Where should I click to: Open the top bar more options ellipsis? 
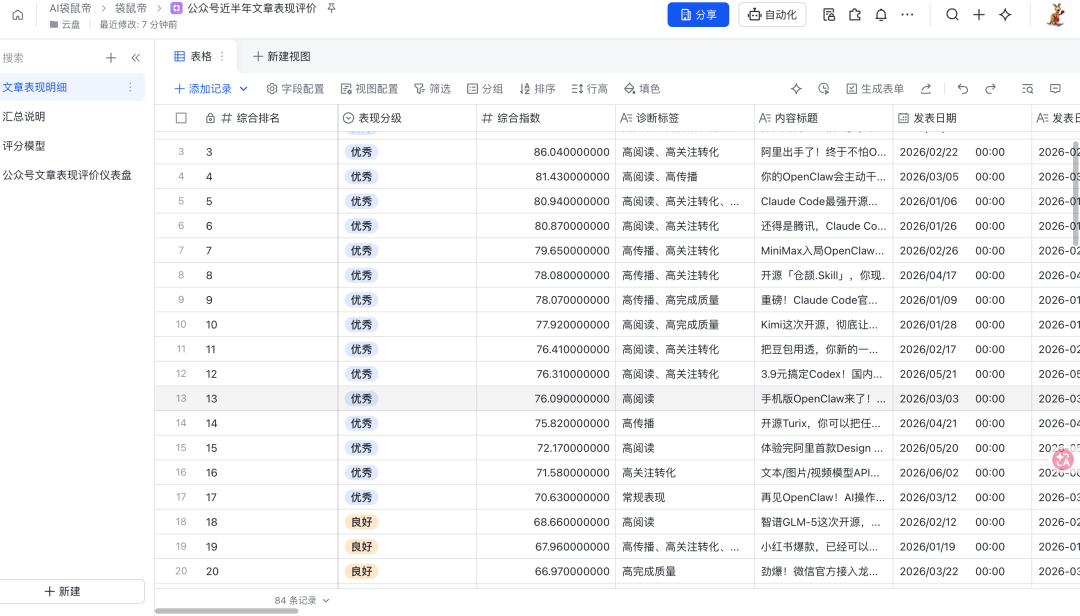(x=907, y=14)
